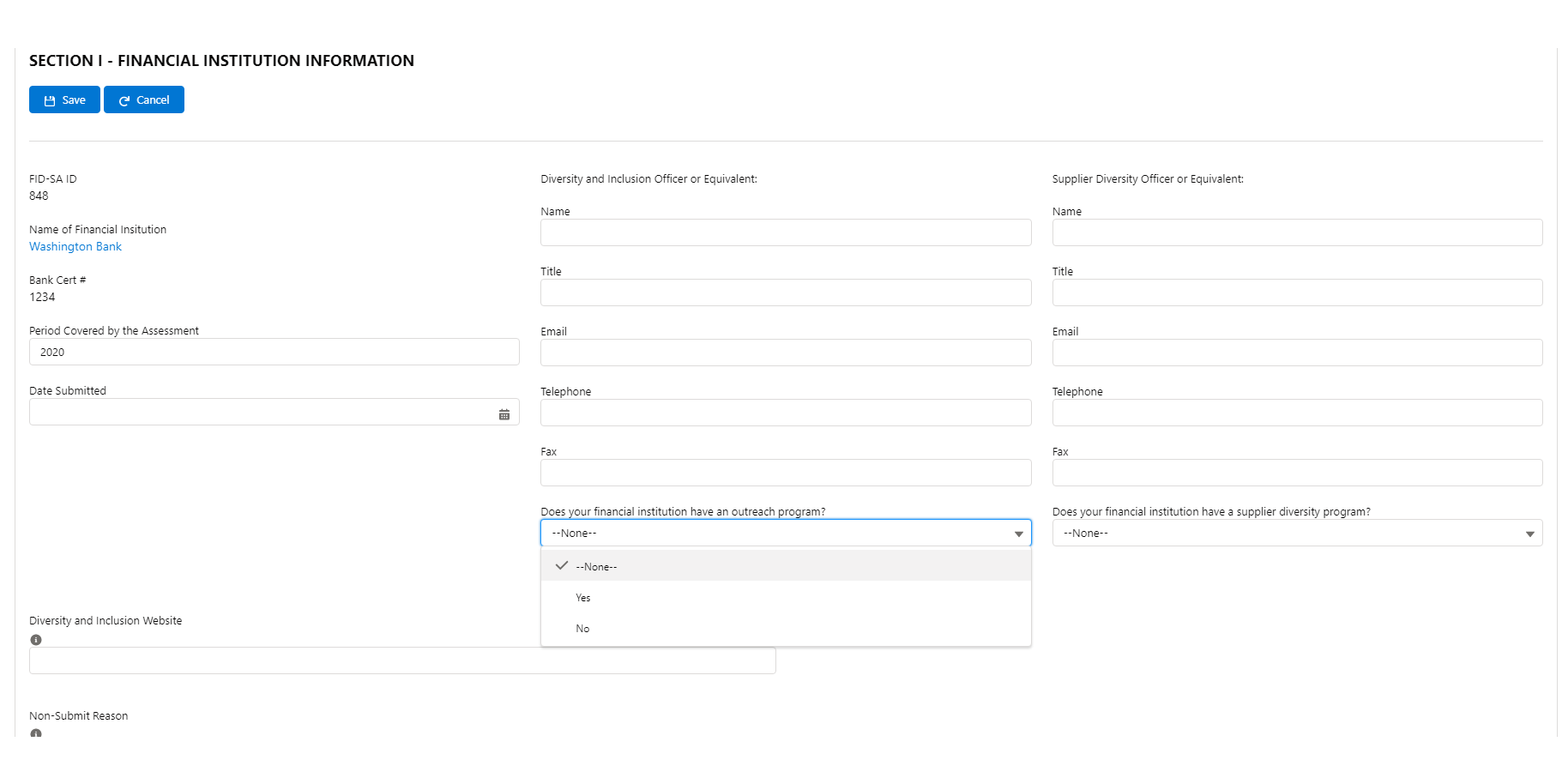Click the Supplier Diversity Officer Email field
The height and width of the screenshot is (784, 1562).
click(1297, 353)
